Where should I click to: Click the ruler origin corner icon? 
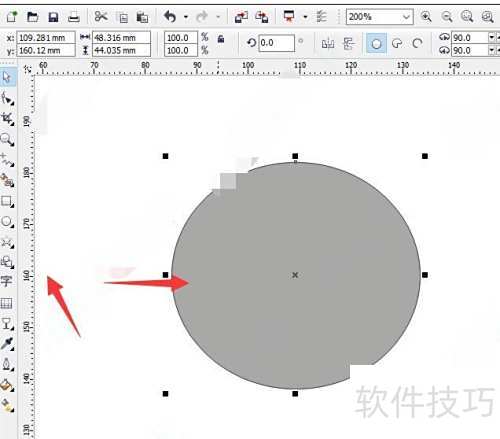tap(28, 68)
